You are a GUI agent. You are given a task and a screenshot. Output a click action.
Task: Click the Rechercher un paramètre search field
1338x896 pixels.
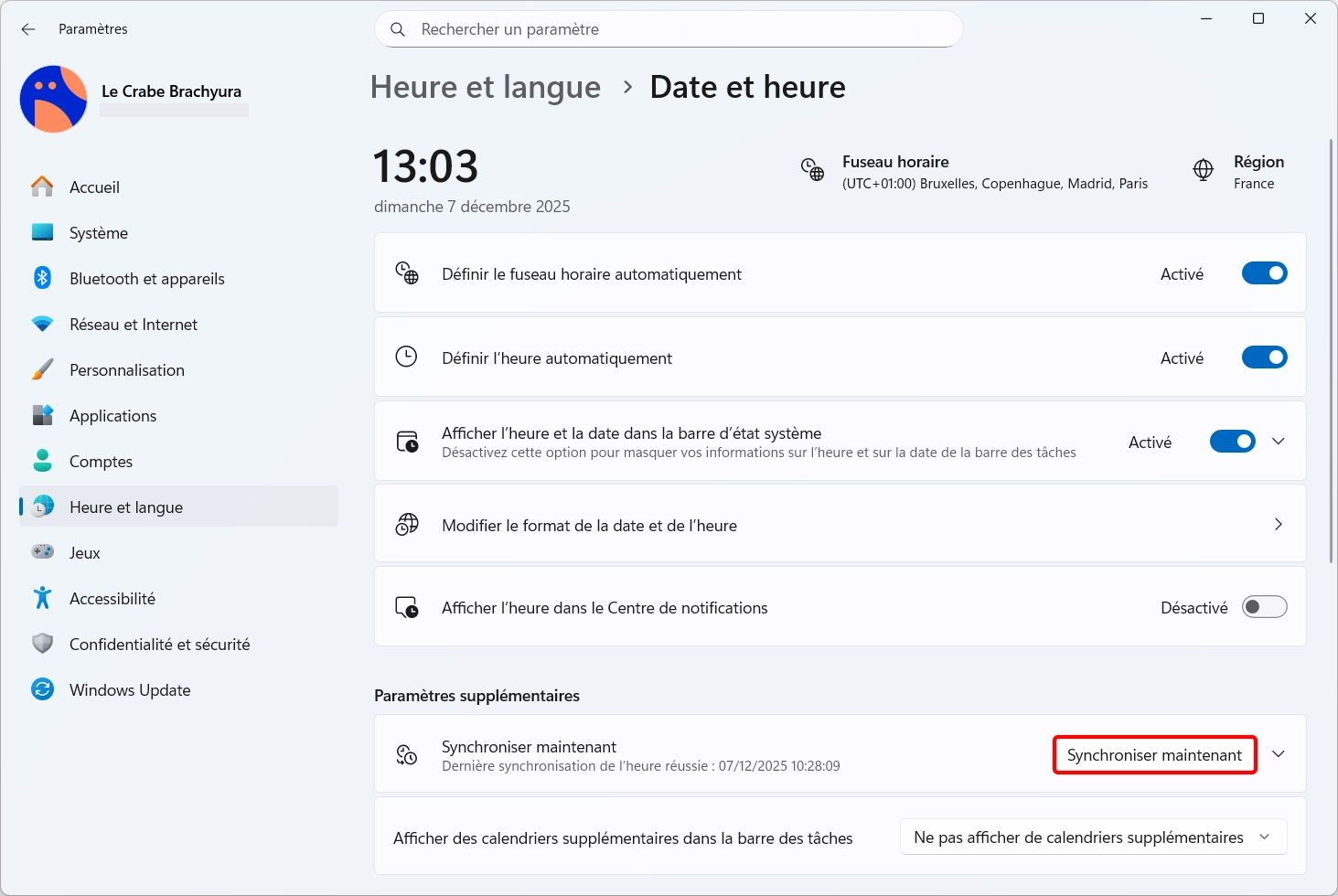pos(669,29)
